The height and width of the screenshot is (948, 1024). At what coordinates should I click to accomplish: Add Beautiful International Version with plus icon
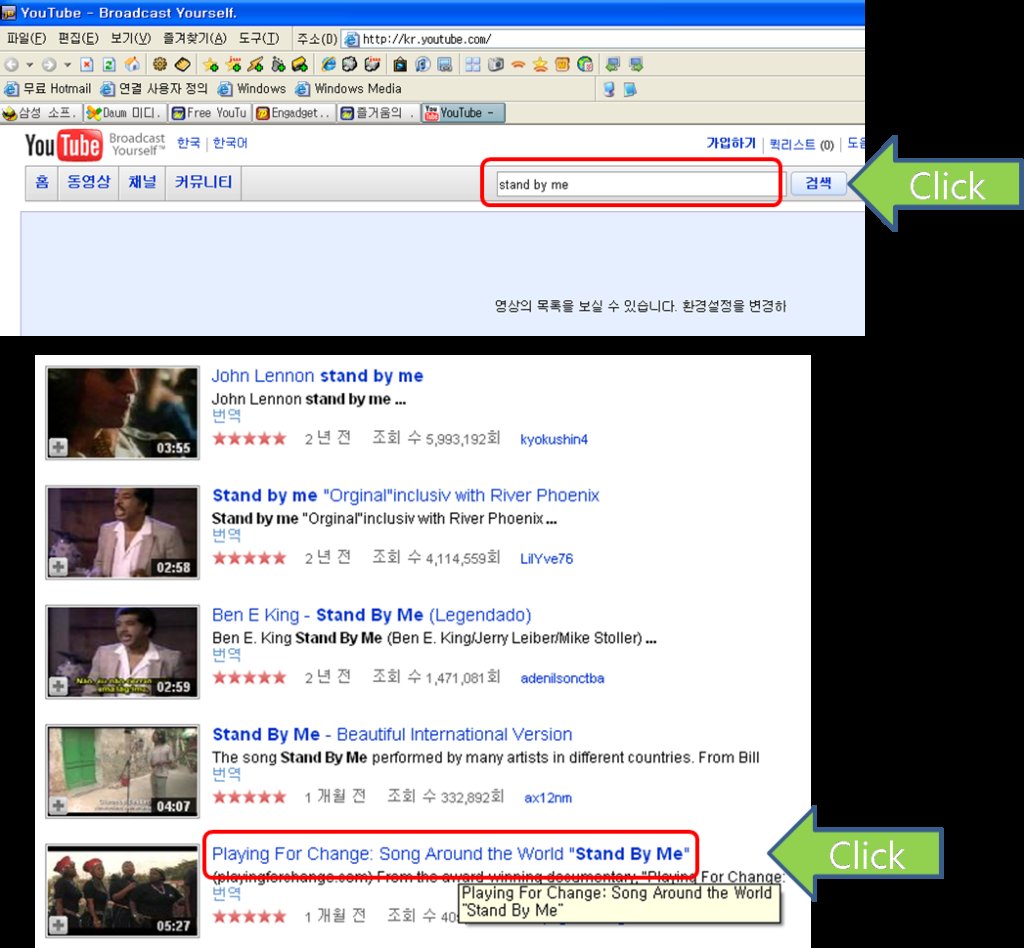58,806
